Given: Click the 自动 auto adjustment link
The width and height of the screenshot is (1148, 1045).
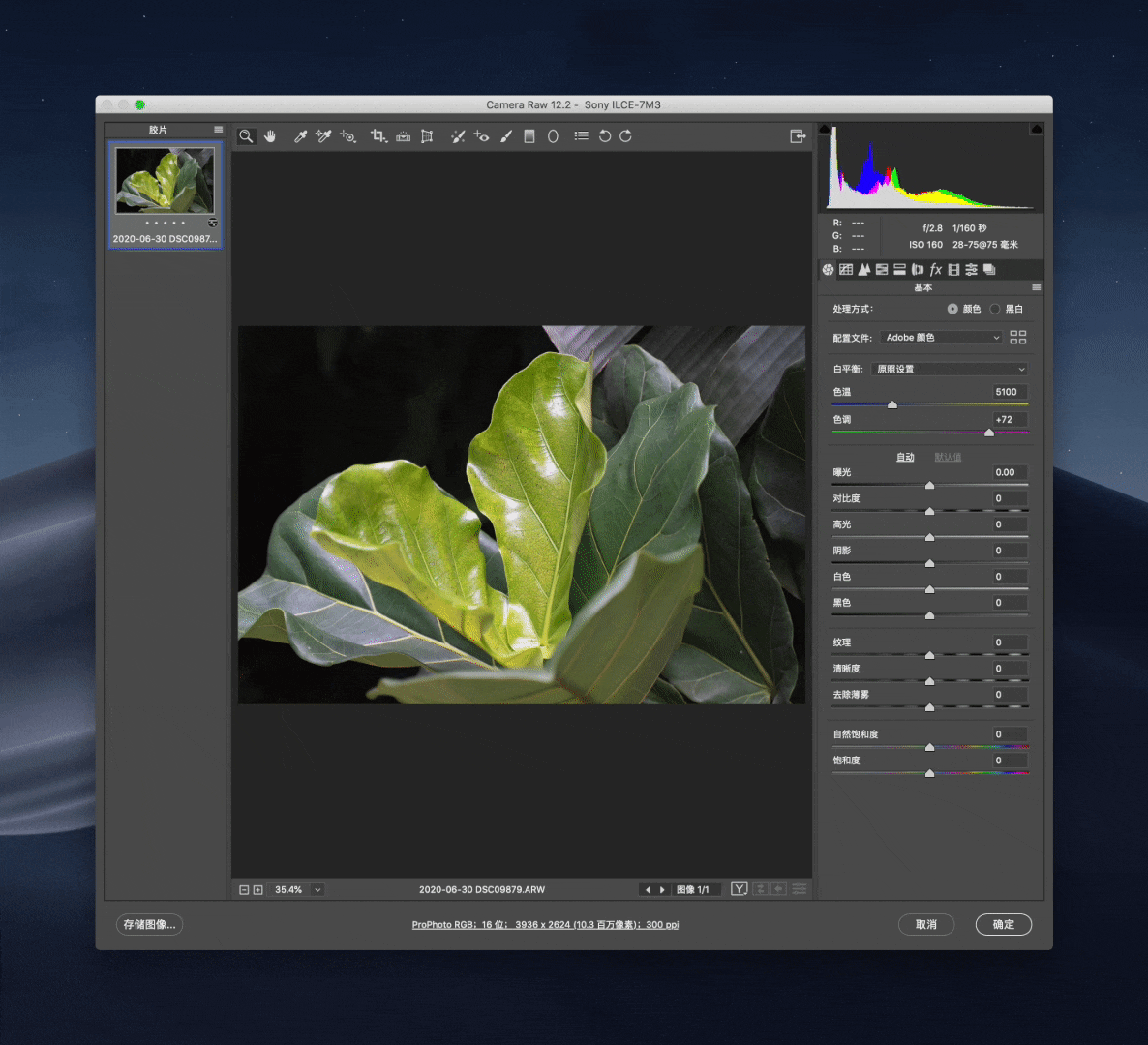Looking at the screenshot, I should tap(906, 457).
